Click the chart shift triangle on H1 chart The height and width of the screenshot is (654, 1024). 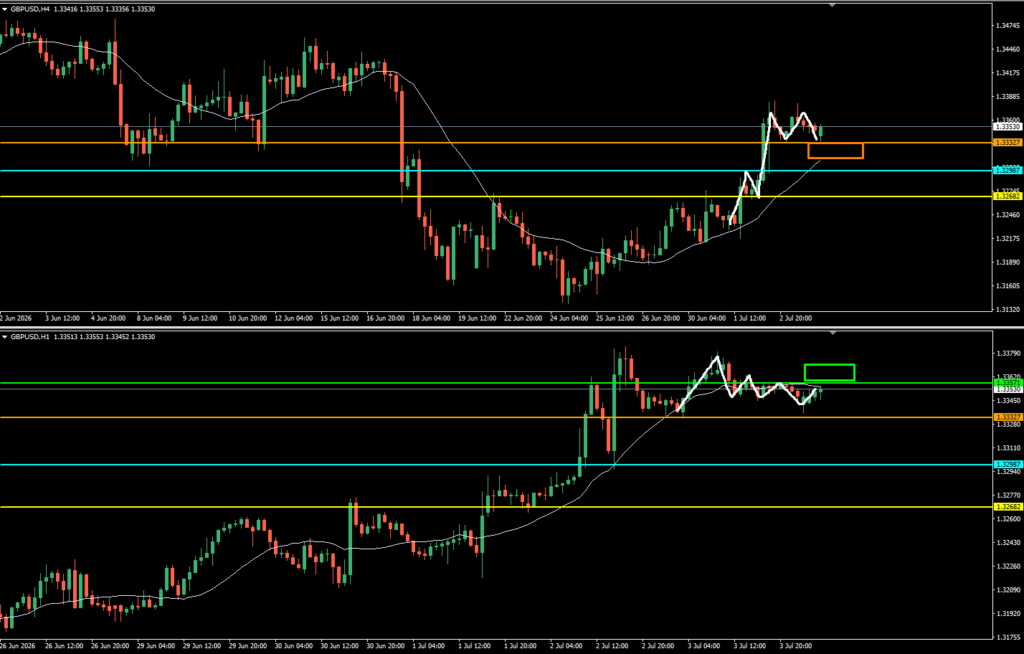tap(832, 333)
